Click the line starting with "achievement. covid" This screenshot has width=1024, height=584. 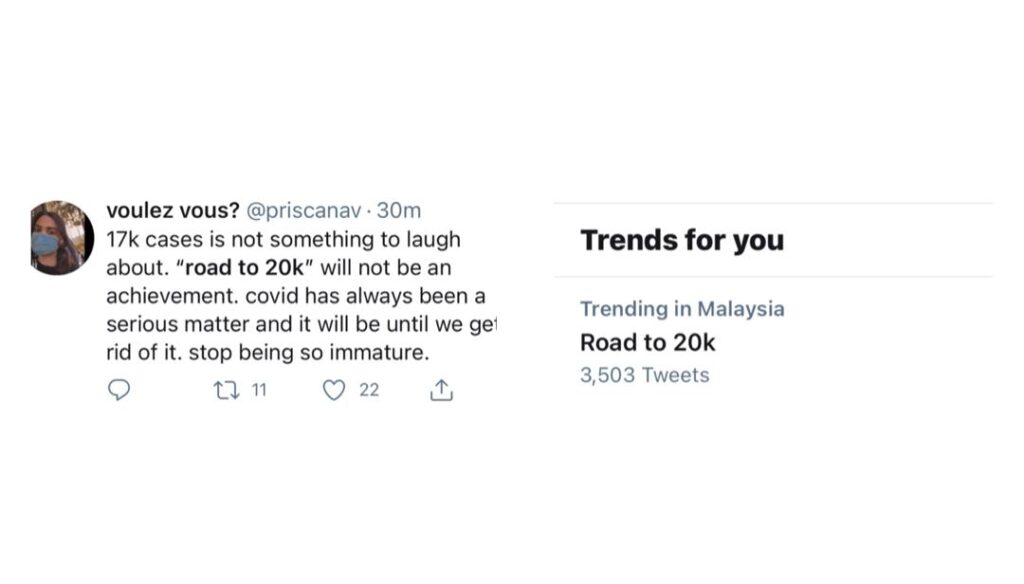pyautogui.click(x=294, y=298)
